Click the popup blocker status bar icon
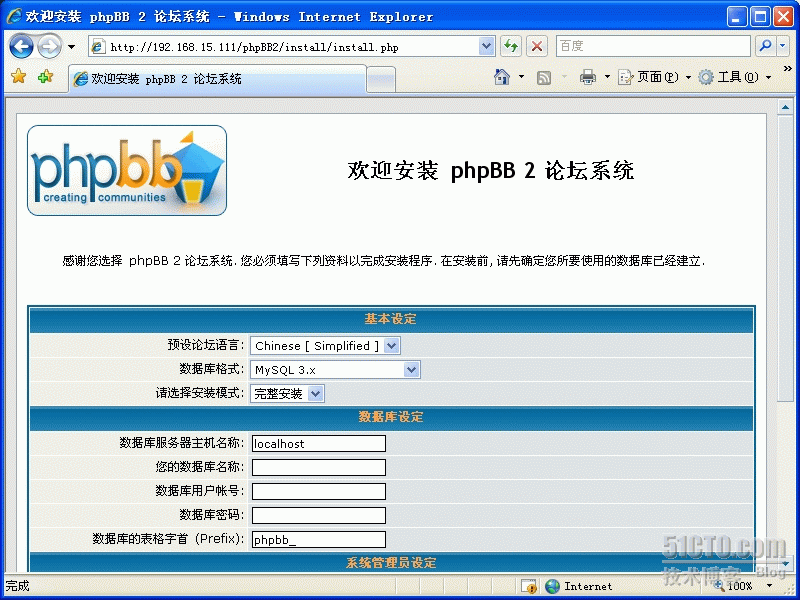 [x=529, y=586]
